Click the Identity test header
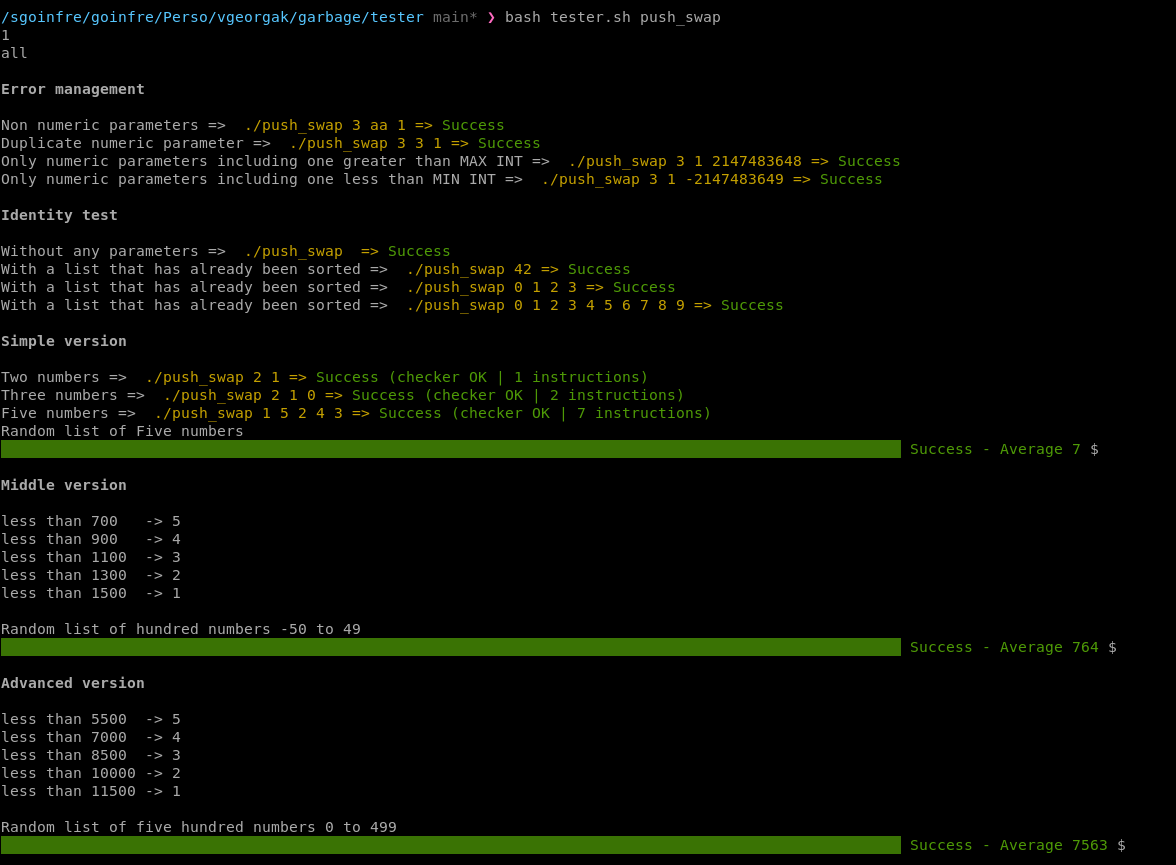This screenshot has width=1176, height=865. (59, 215)
